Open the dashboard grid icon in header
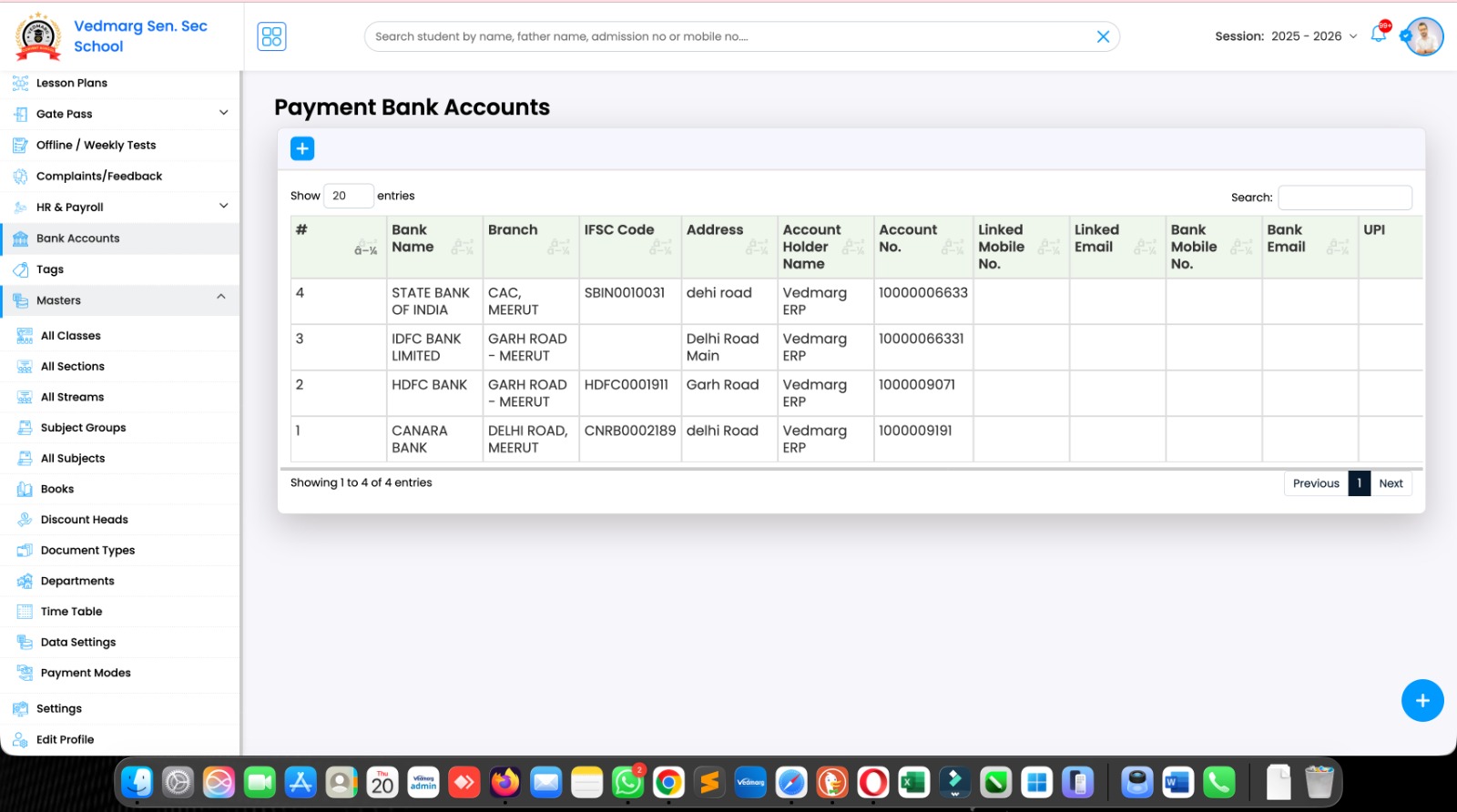 point(271,36)
